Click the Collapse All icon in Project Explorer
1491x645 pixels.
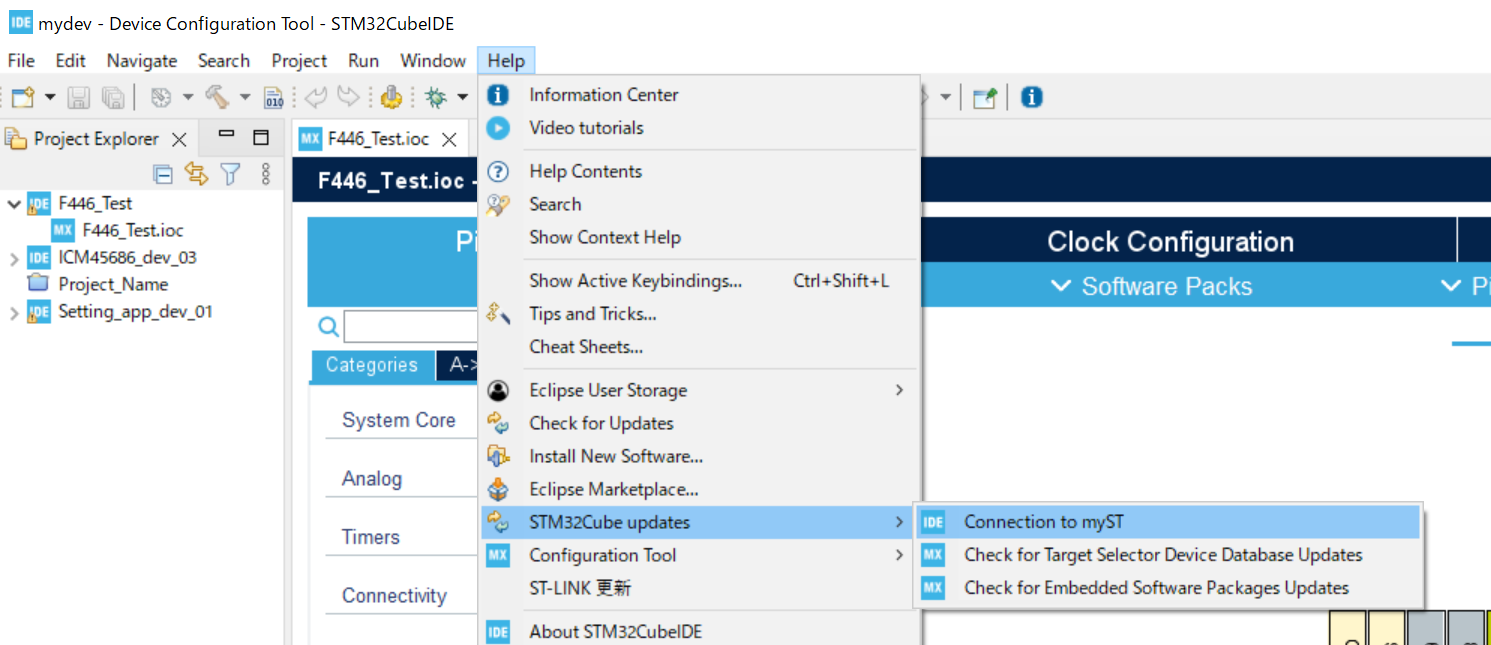tap(163, 175)
